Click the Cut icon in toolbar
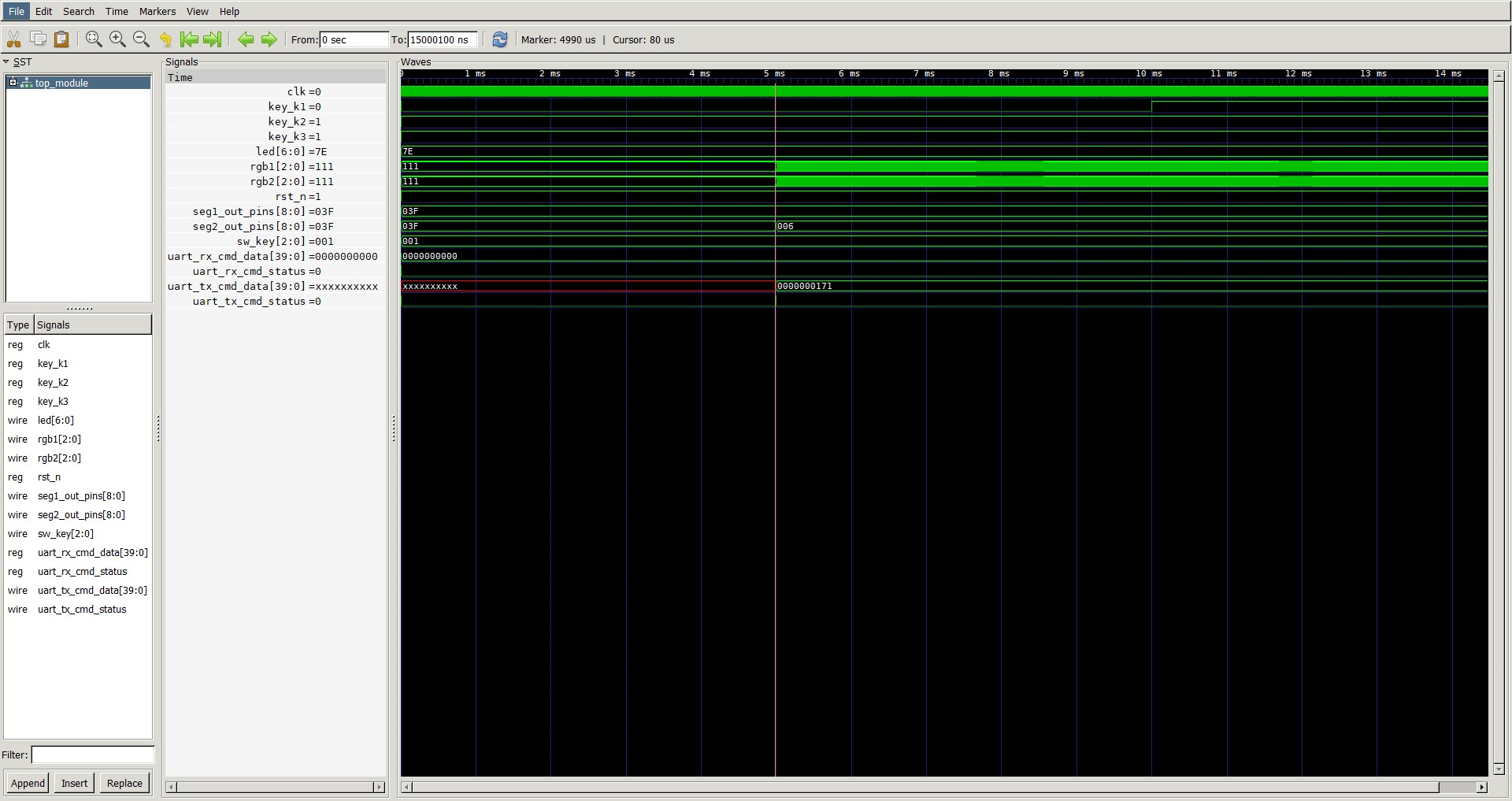The image size is (1512, 801). (13, 39)
